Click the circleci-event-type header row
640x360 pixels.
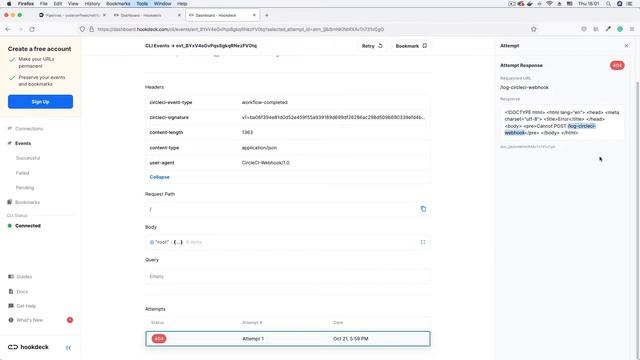288,102
